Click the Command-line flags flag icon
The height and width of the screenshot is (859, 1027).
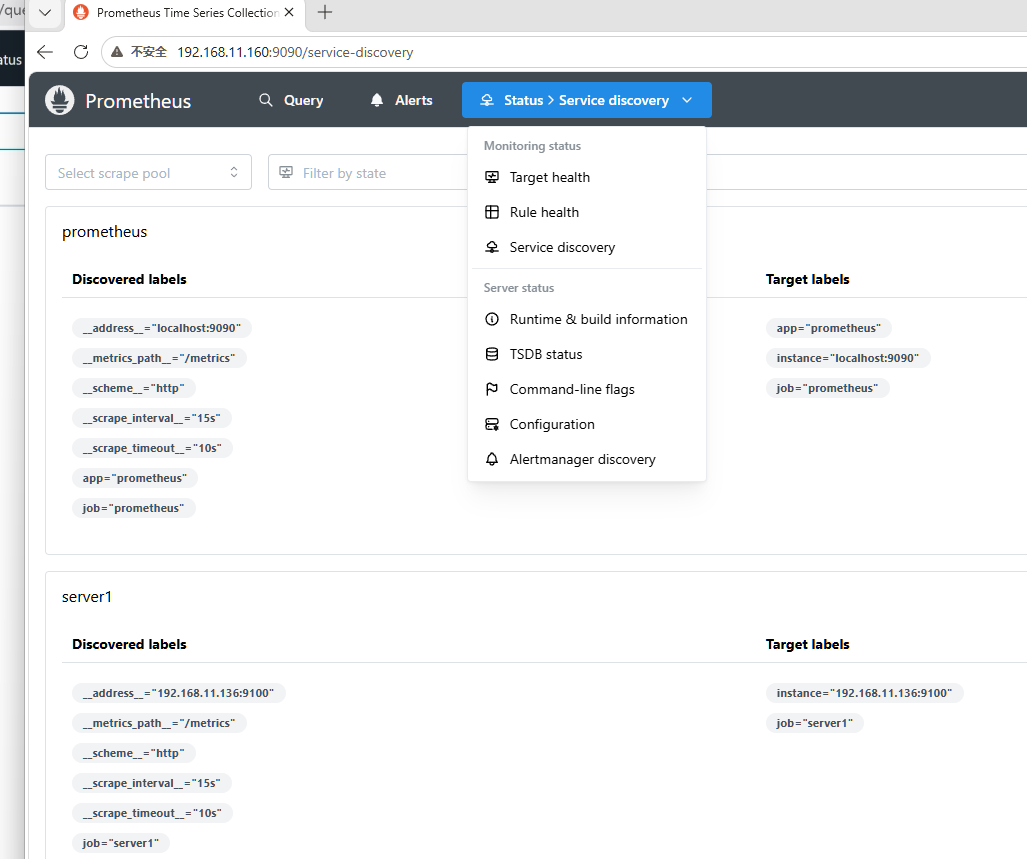tap(492, 389)
